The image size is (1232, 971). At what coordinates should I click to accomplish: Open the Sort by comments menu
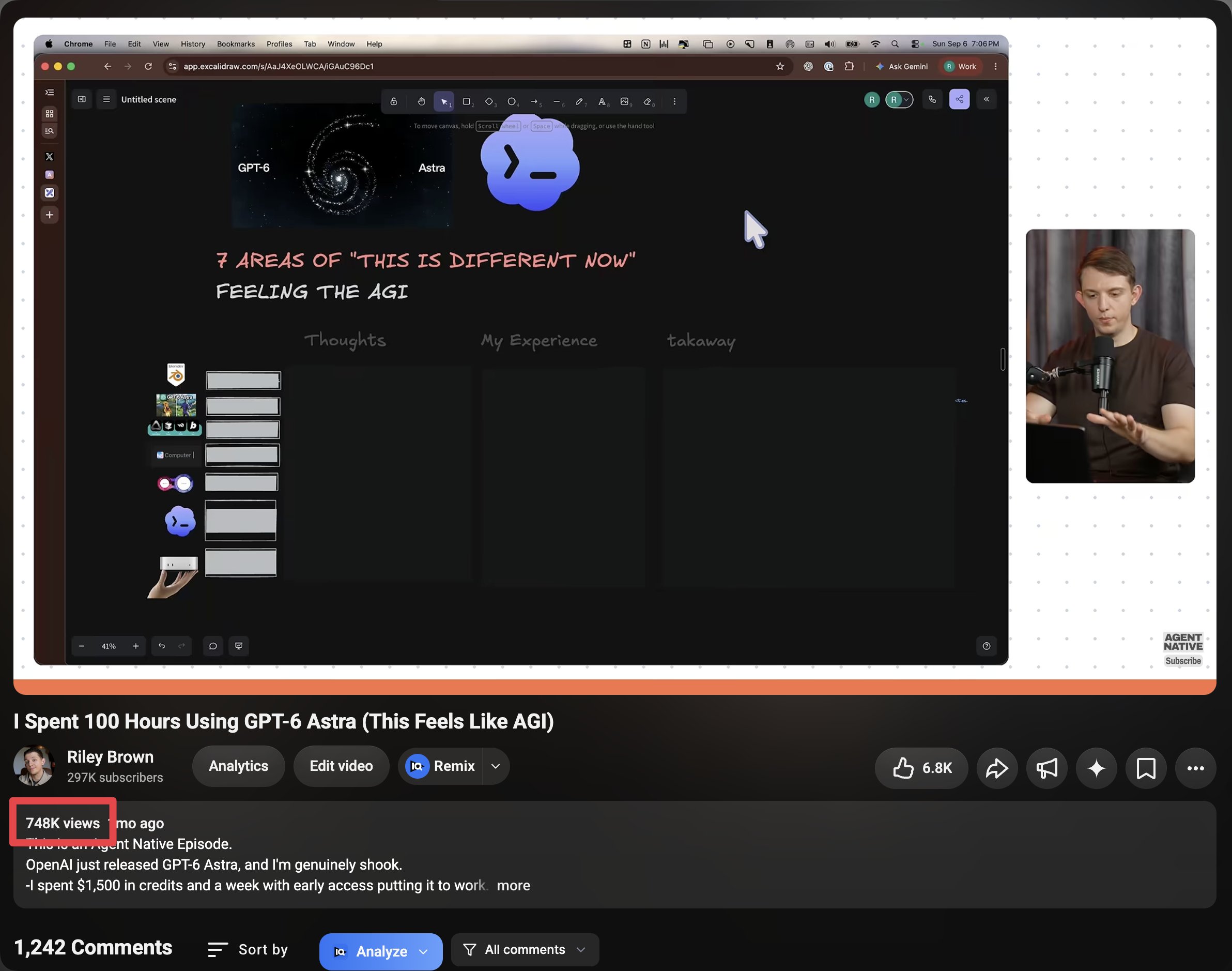pos(248,949)
